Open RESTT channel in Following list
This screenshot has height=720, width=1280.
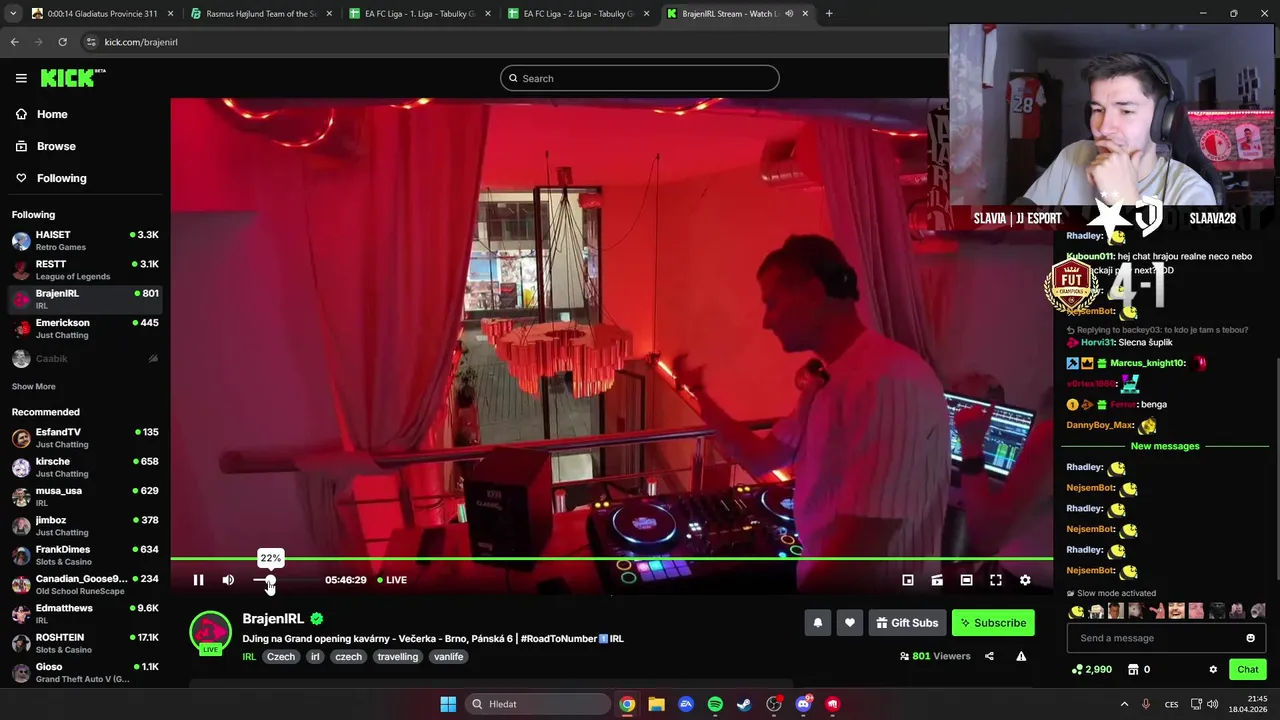click(85, 270)
